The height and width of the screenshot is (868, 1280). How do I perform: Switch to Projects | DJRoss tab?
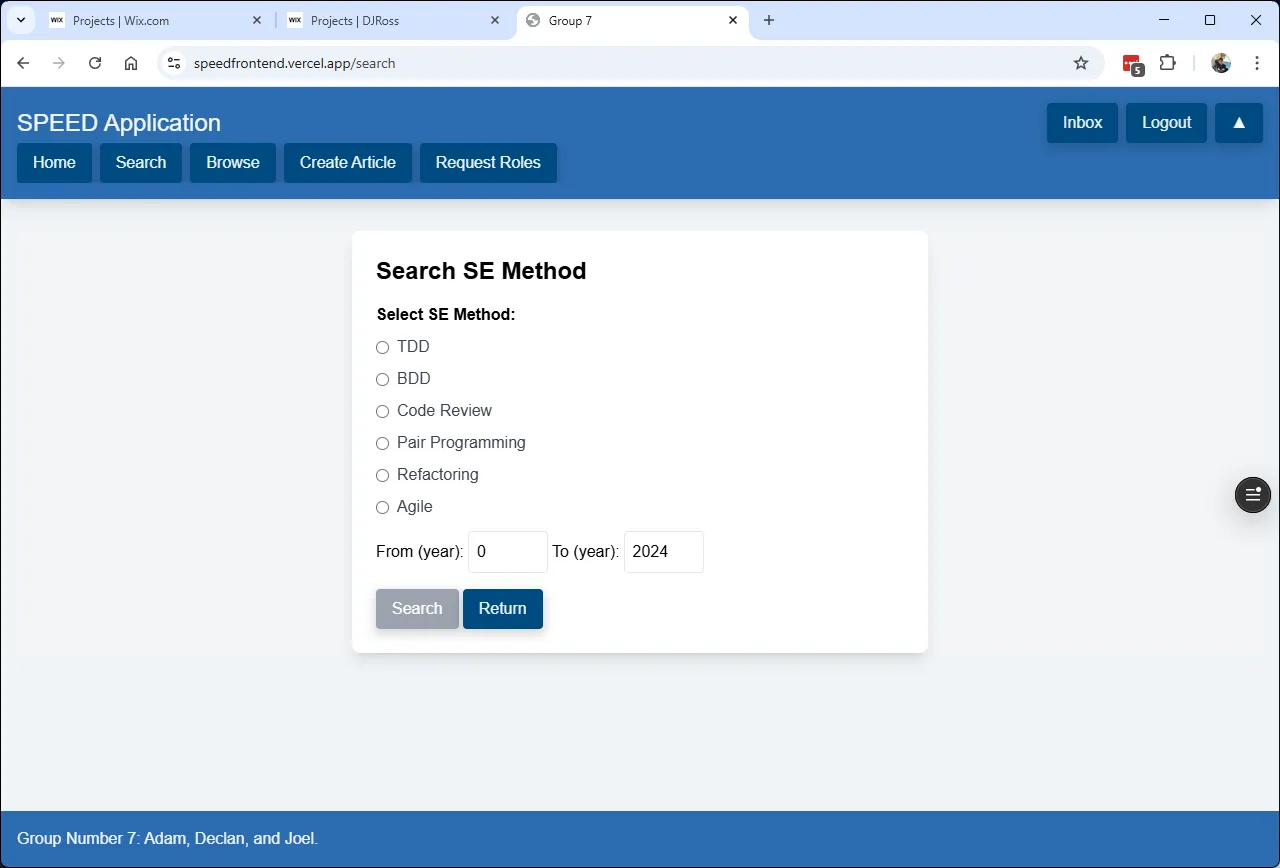tap(395, 20)
